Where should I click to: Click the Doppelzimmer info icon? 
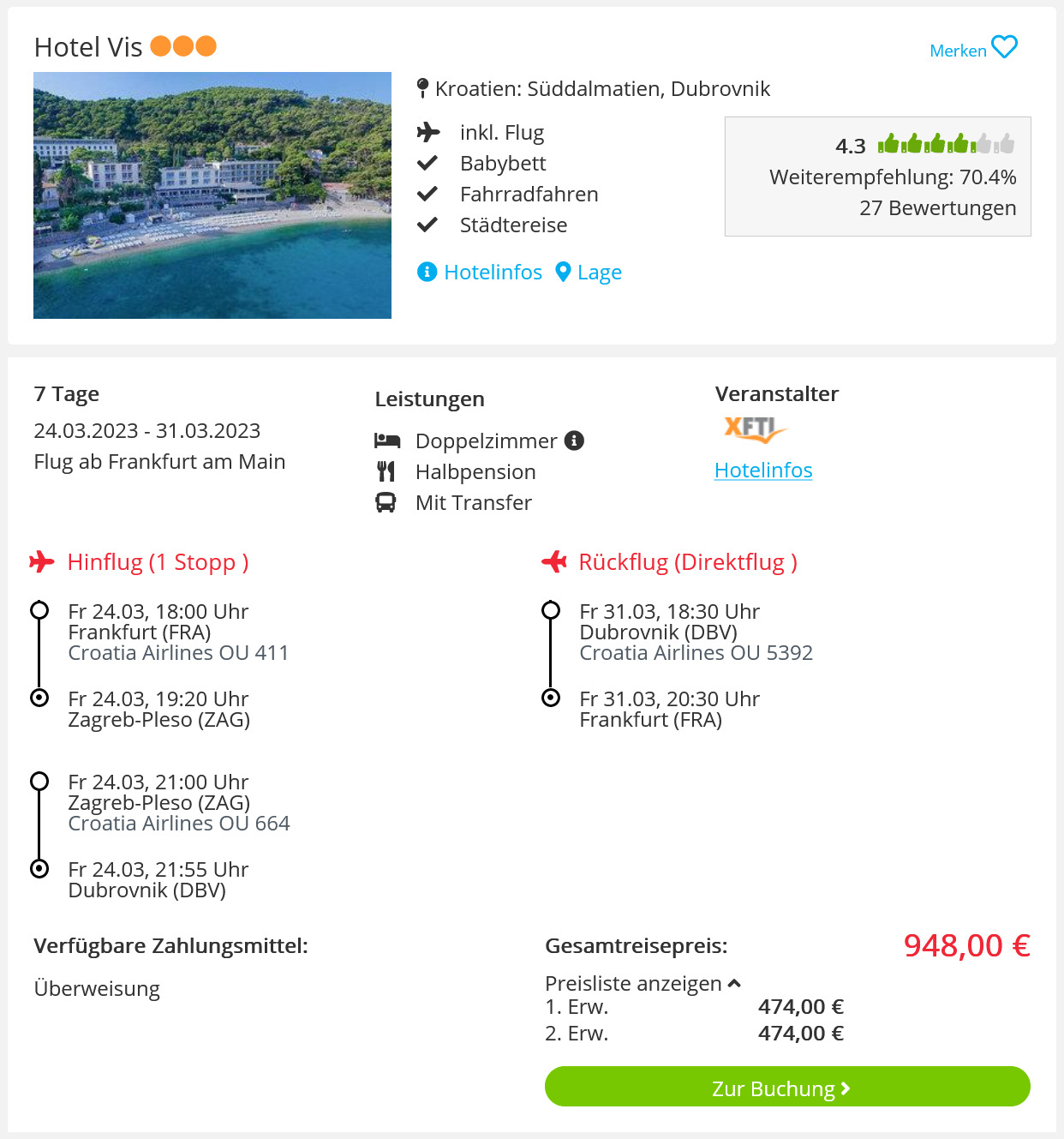(575, 441)
